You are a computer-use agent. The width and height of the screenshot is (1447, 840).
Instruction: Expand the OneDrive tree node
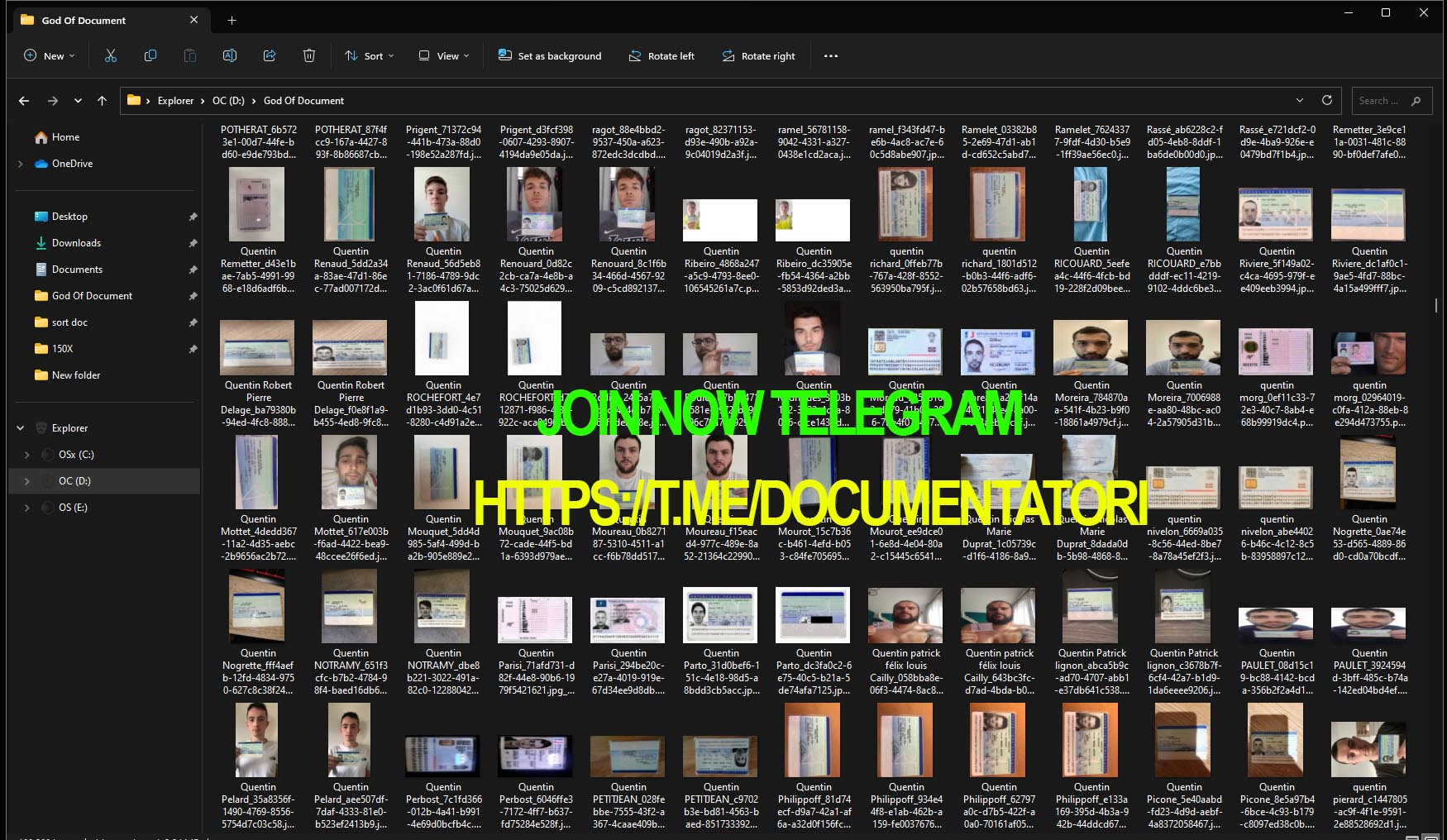21,164
